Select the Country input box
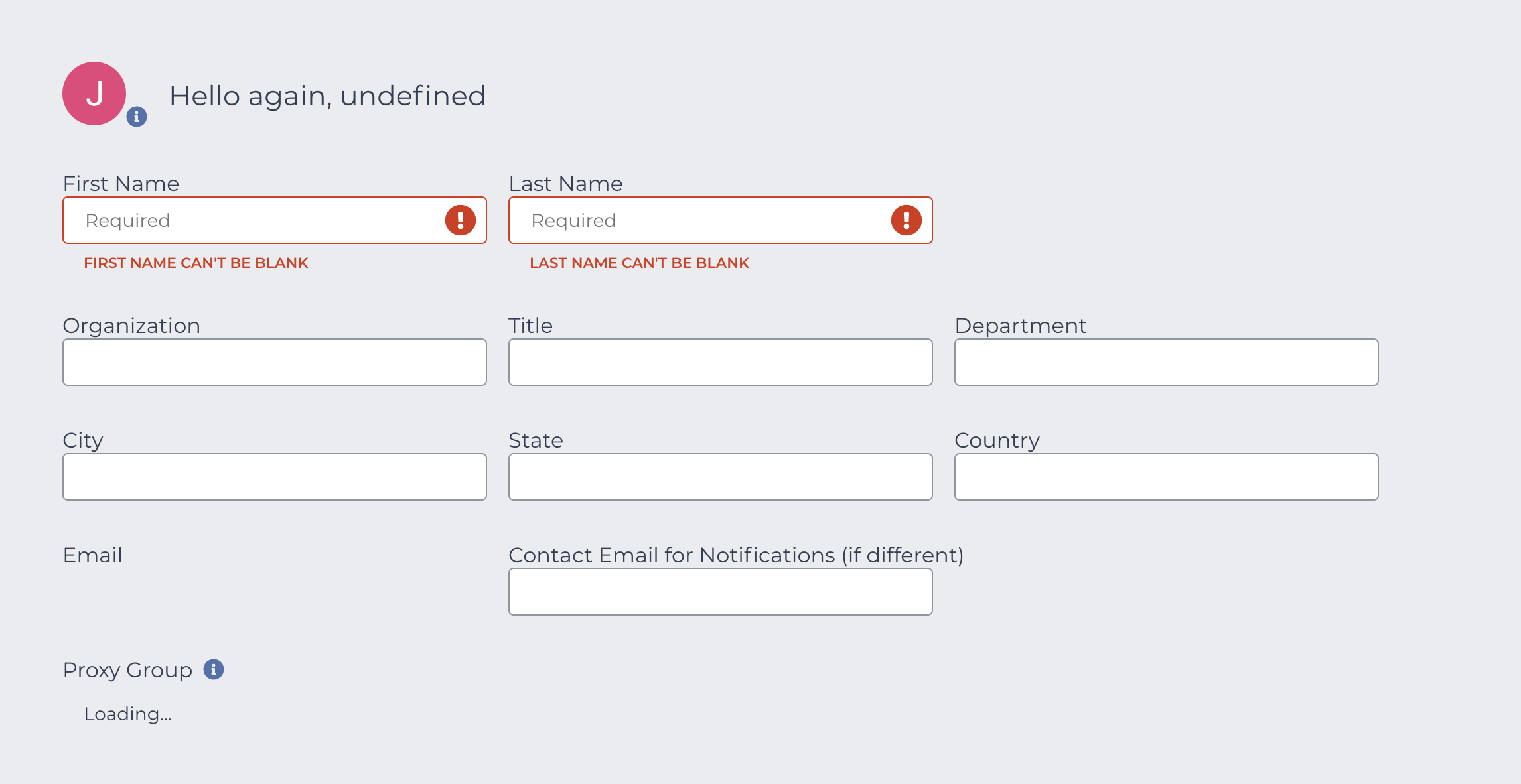This screenshot has width=1521, height=784. click(x=1167, y=477)
